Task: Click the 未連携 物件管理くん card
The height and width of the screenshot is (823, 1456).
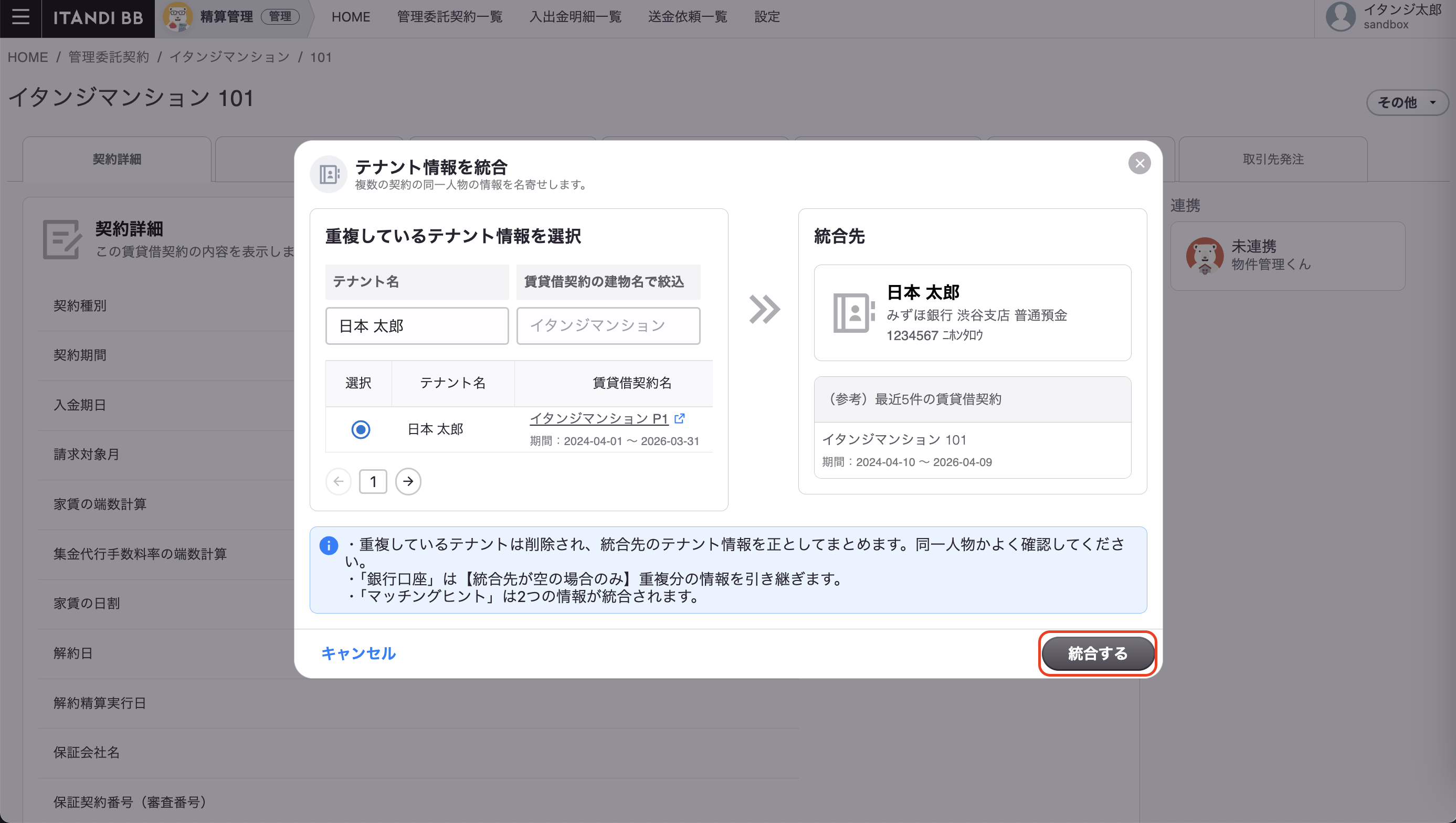Action: (x=1288, y=256)
